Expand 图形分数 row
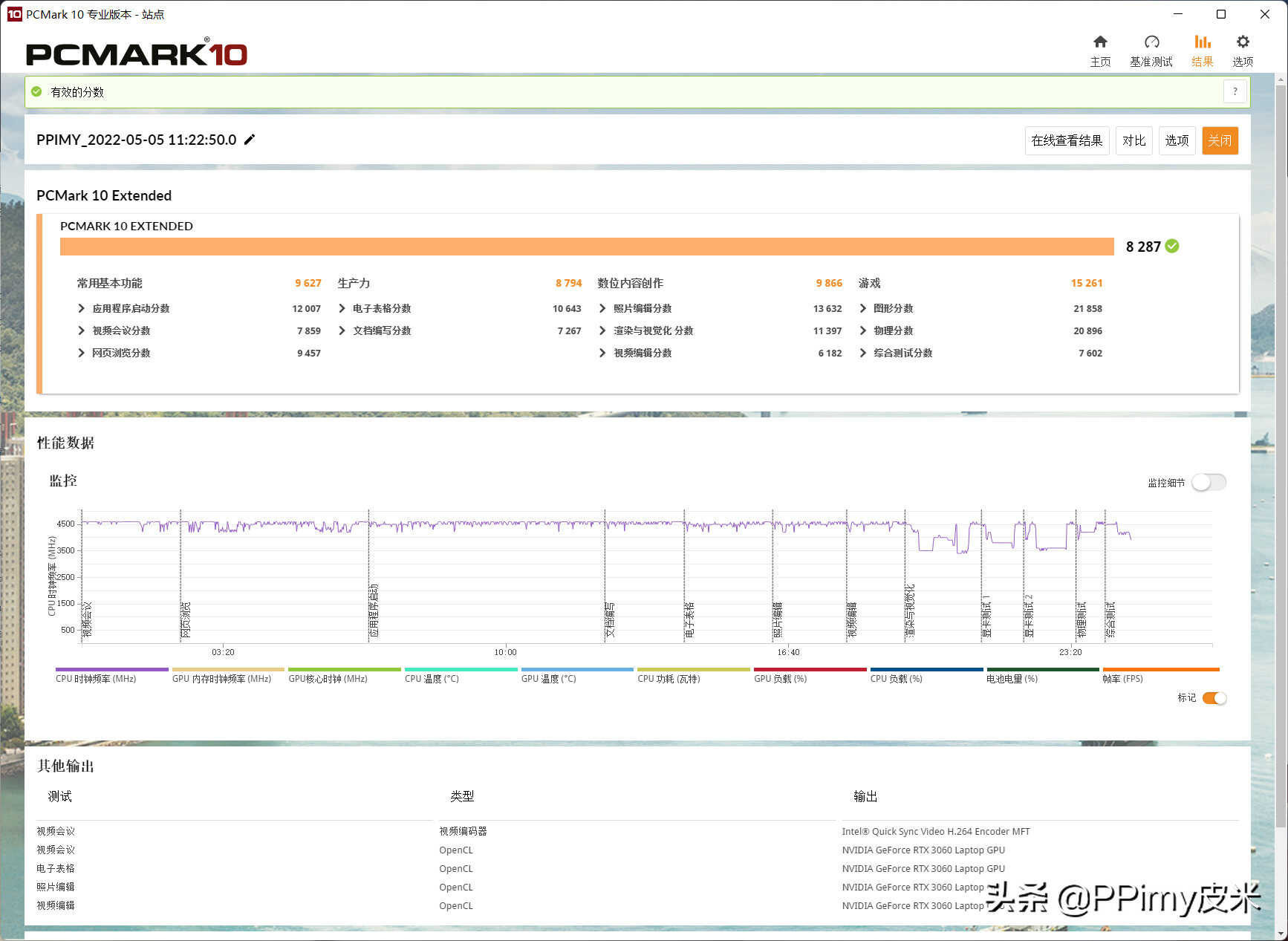The height and width of the screenshot is (941, 1288). pos(862,308)
